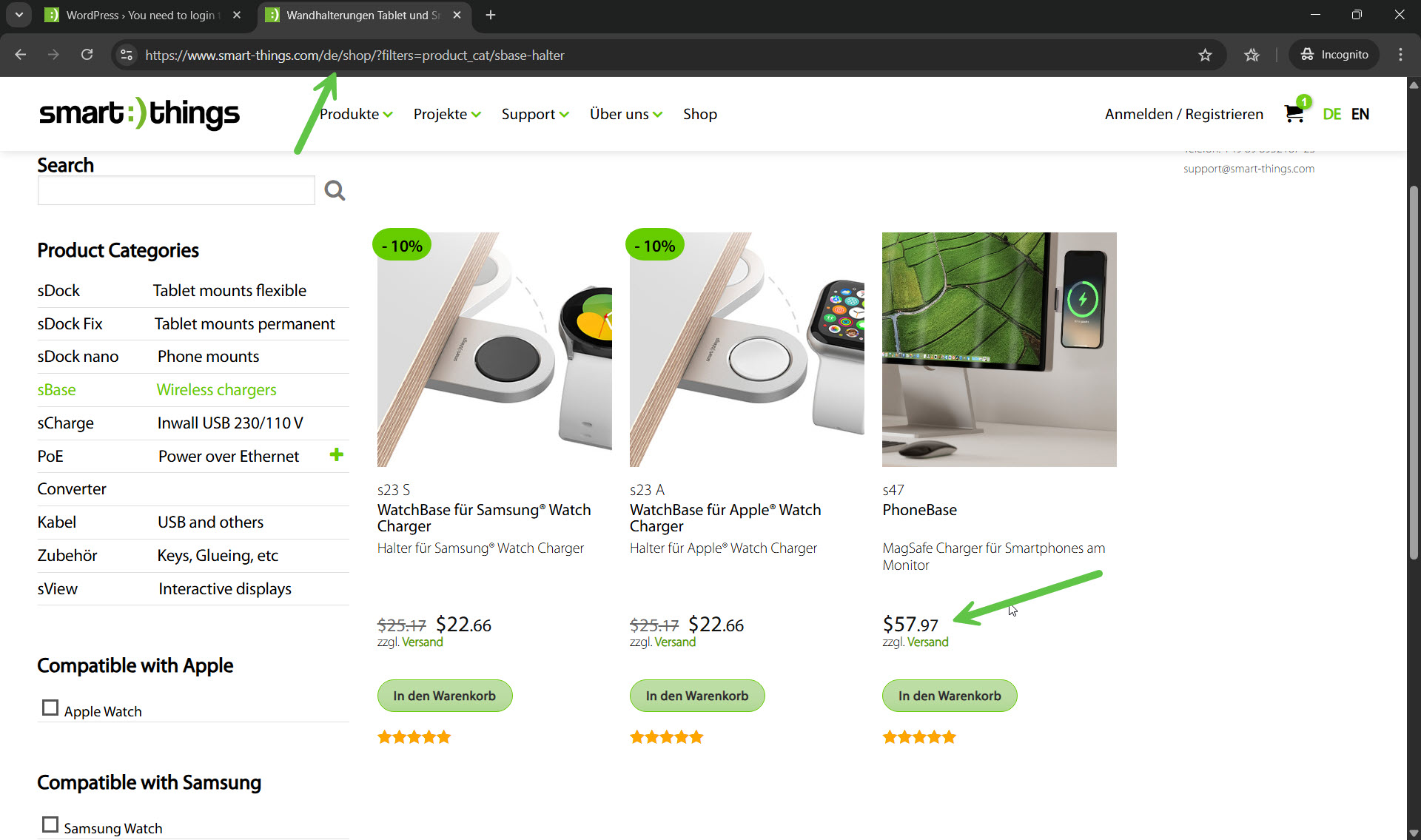The width and height of the screenshot is (1421, 840).
Task: Click the search magnifier icon
Action: [335, 190]
